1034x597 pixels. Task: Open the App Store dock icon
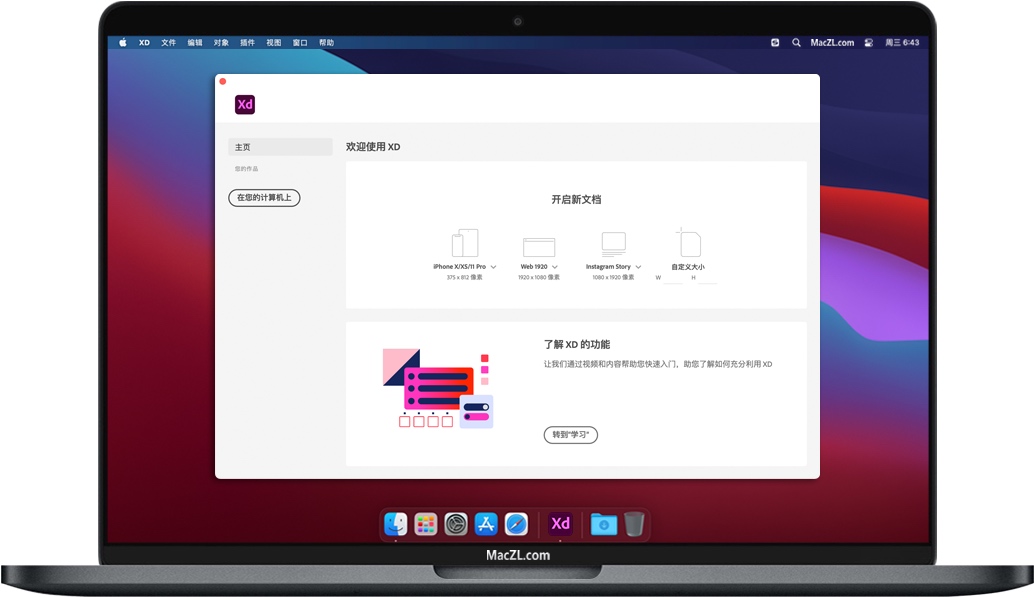click(486, 524)
